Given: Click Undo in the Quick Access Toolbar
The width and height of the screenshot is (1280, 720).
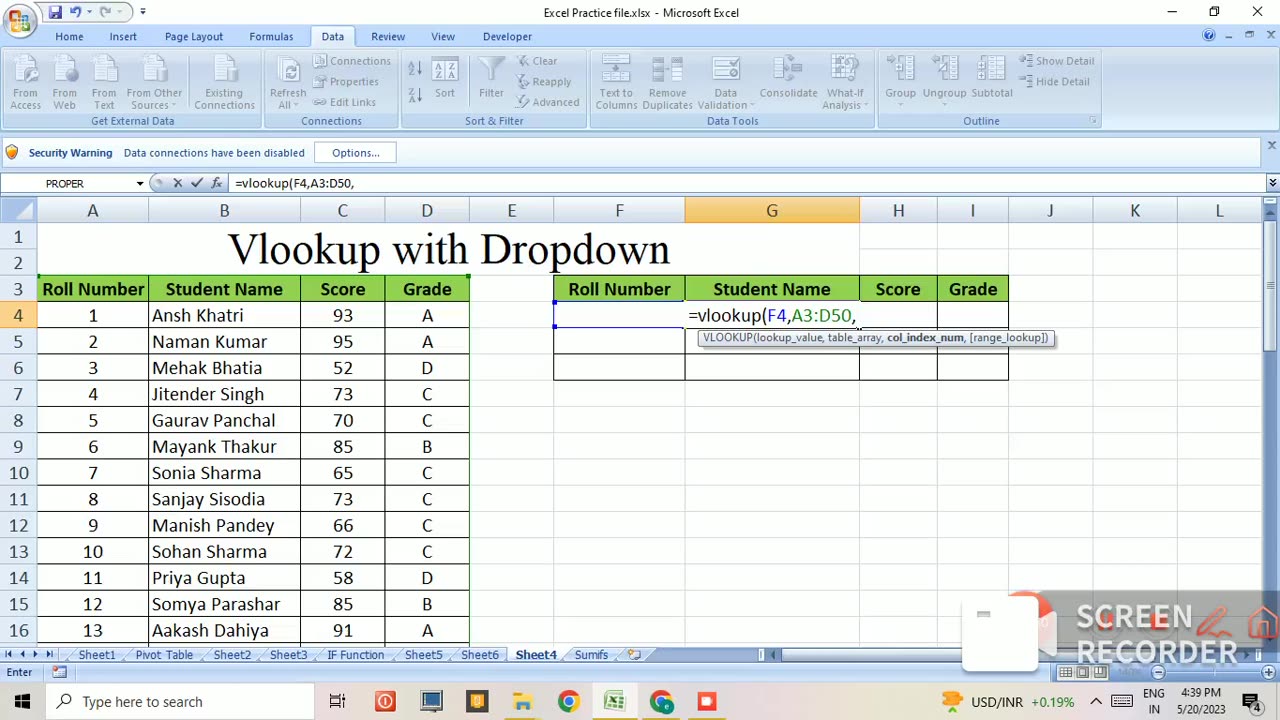Looking at the screenshot, I should [x=75, y=12].
